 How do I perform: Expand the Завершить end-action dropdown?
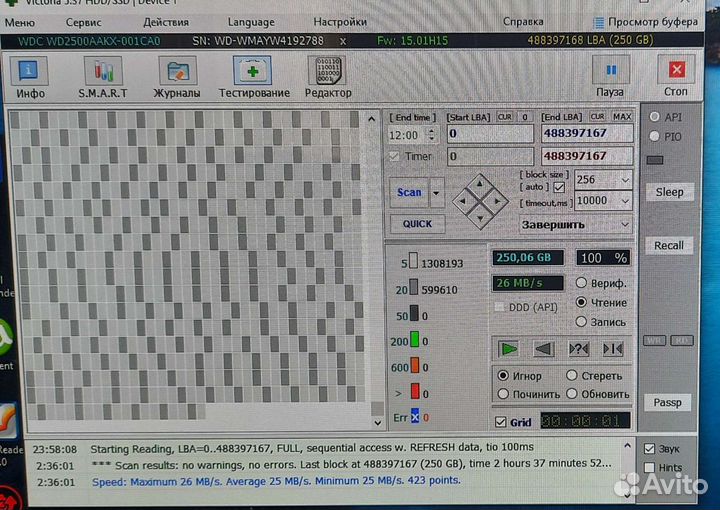pyautogui.click(x=624, y=225)
